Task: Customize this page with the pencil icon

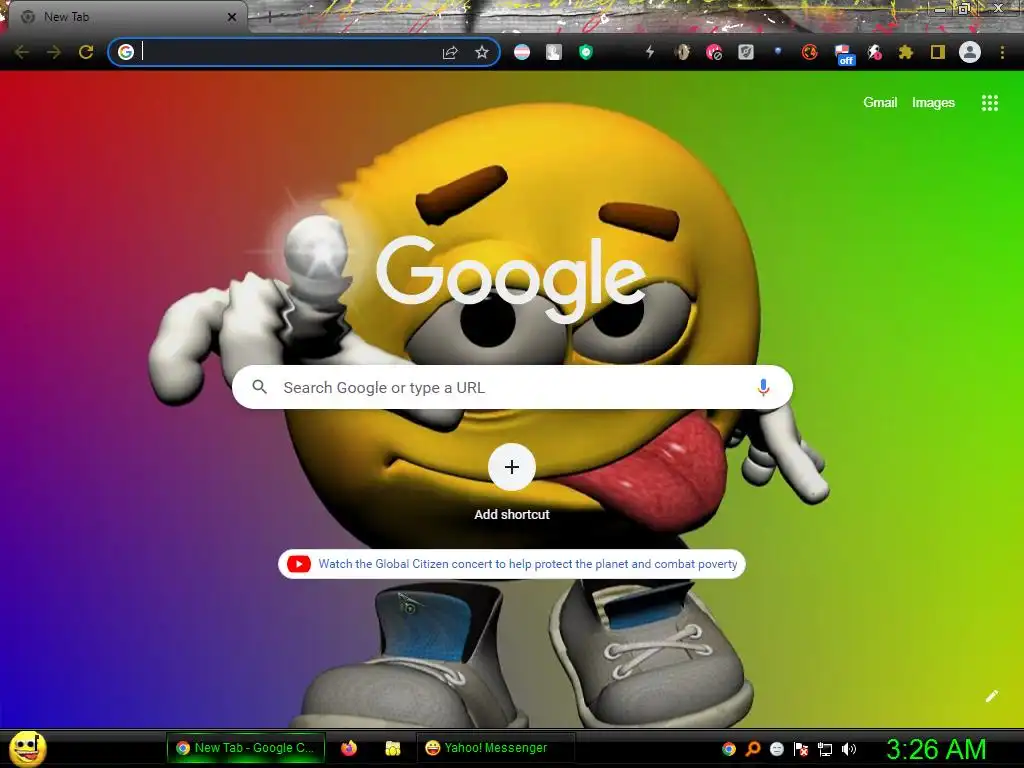Action: pos(991,696)
